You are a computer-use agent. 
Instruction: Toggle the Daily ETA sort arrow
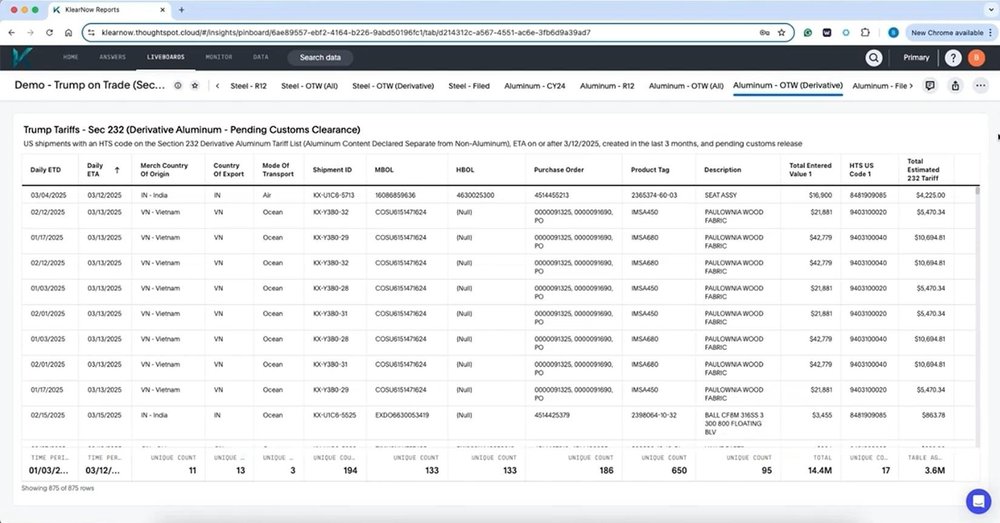point(117,170)
